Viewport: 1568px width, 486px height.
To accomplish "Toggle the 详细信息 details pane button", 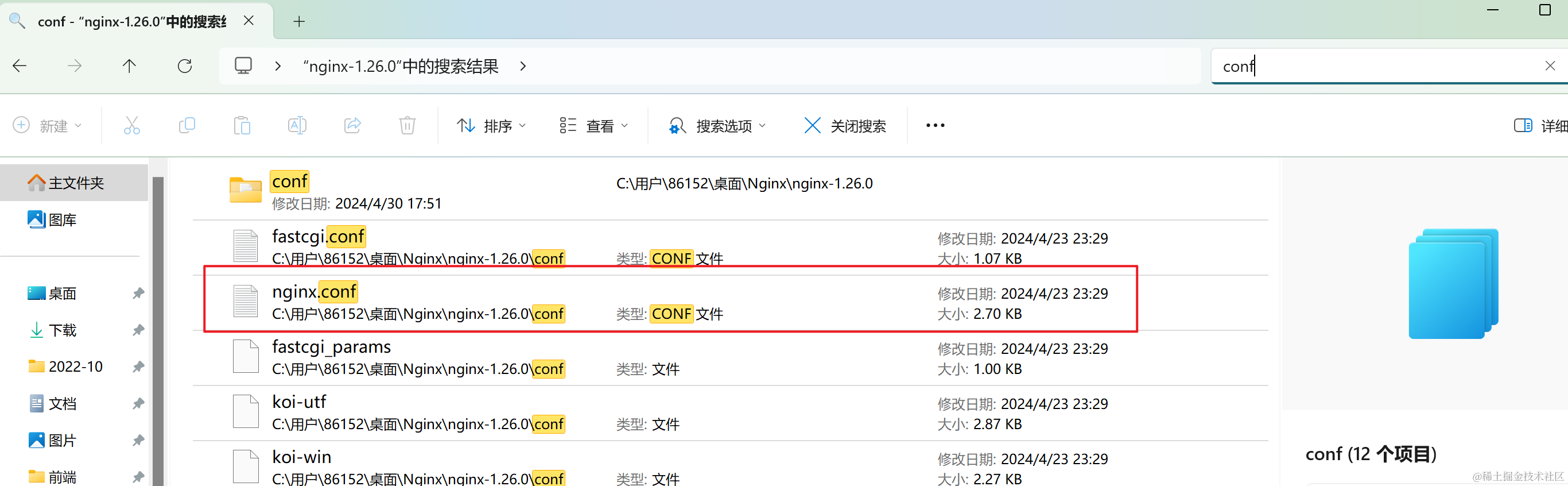I will coord(1540,125).
